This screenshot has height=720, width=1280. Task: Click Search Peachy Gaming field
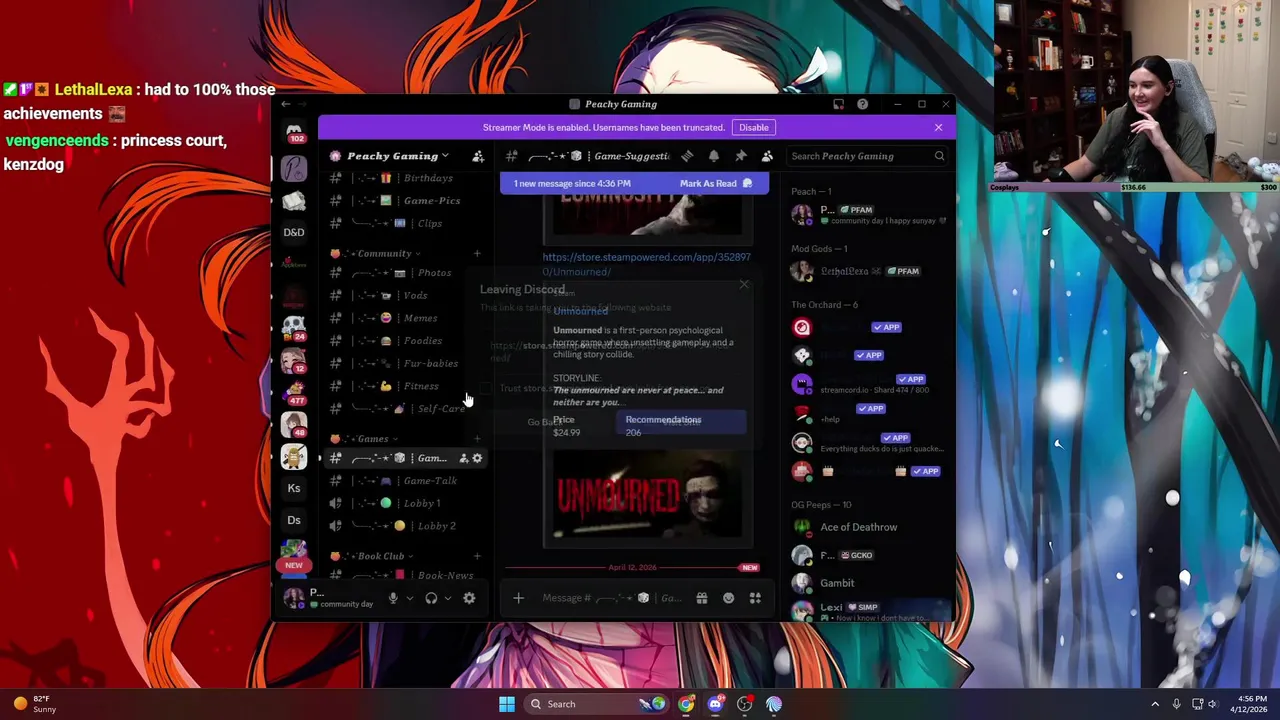(866, 156)
